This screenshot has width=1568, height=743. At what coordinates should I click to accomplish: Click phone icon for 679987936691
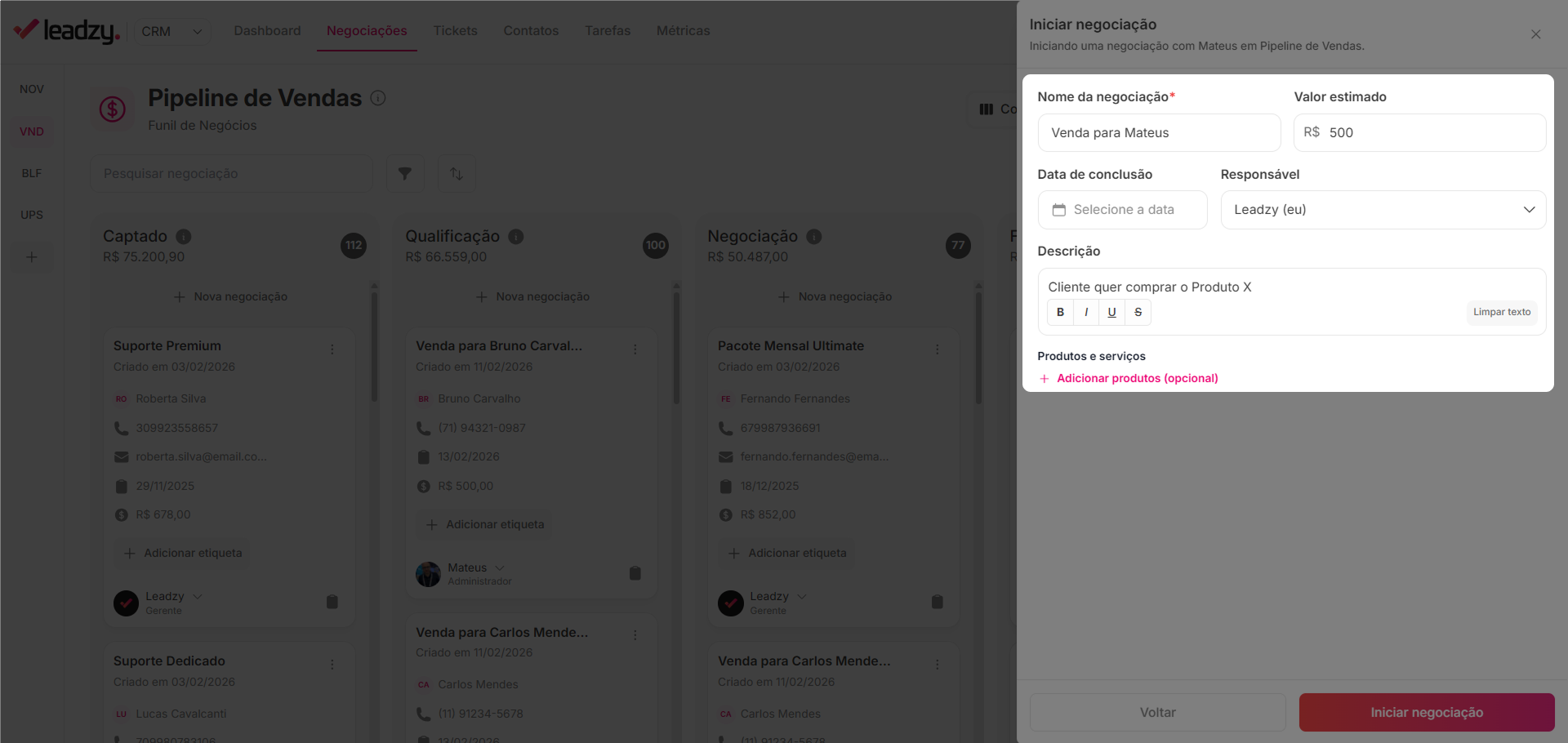[725, 428]
